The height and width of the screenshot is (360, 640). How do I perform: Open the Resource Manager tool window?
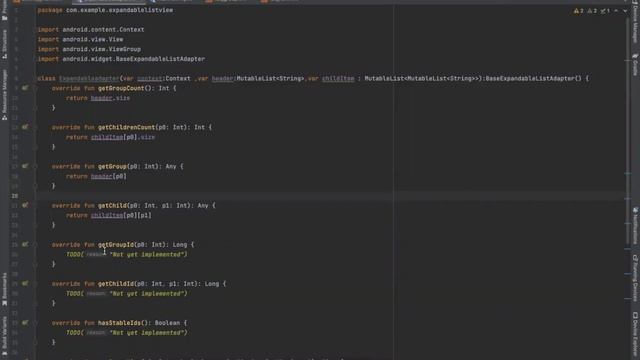click(4, 95)
